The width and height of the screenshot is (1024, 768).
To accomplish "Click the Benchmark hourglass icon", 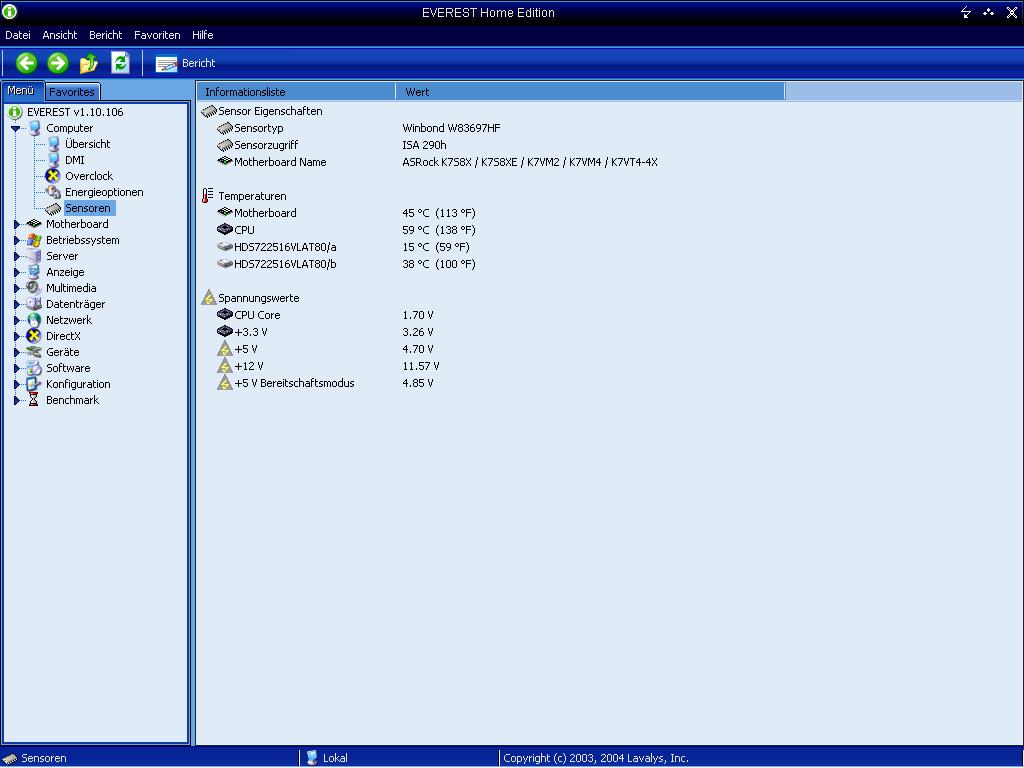I will (34, 400).
